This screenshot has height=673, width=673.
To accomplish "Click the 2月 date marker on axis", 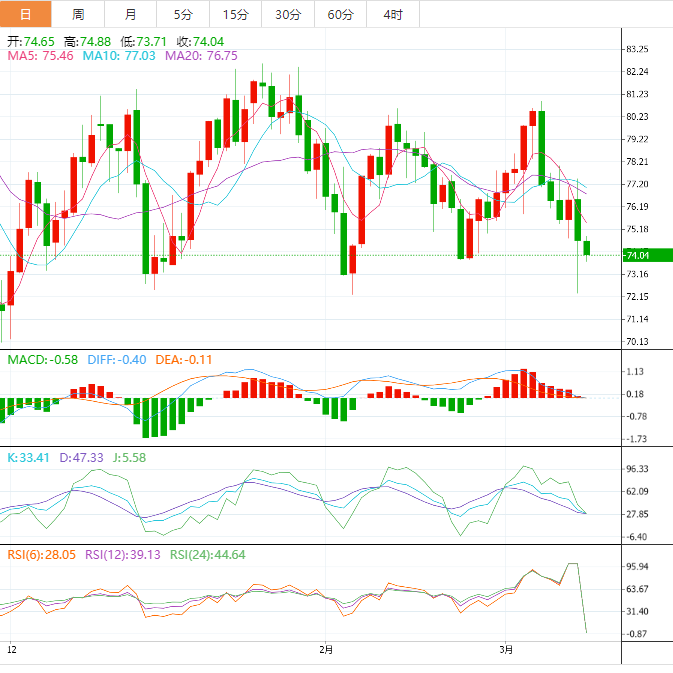I will coord(324,649).
